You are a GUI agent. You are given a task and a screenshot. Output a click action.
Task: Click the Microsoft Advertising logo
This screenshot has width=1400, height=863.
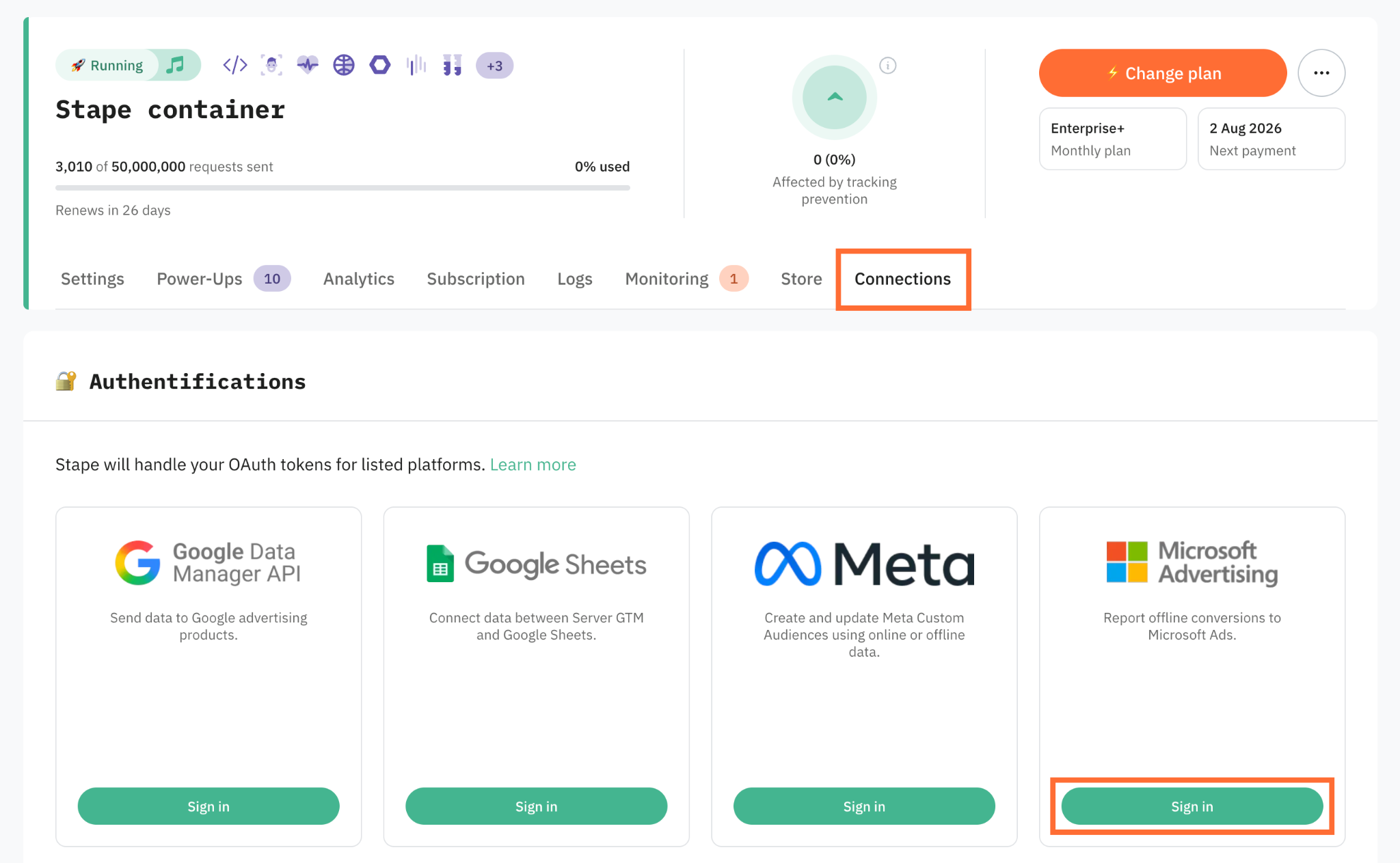[x=1192, y=562]
